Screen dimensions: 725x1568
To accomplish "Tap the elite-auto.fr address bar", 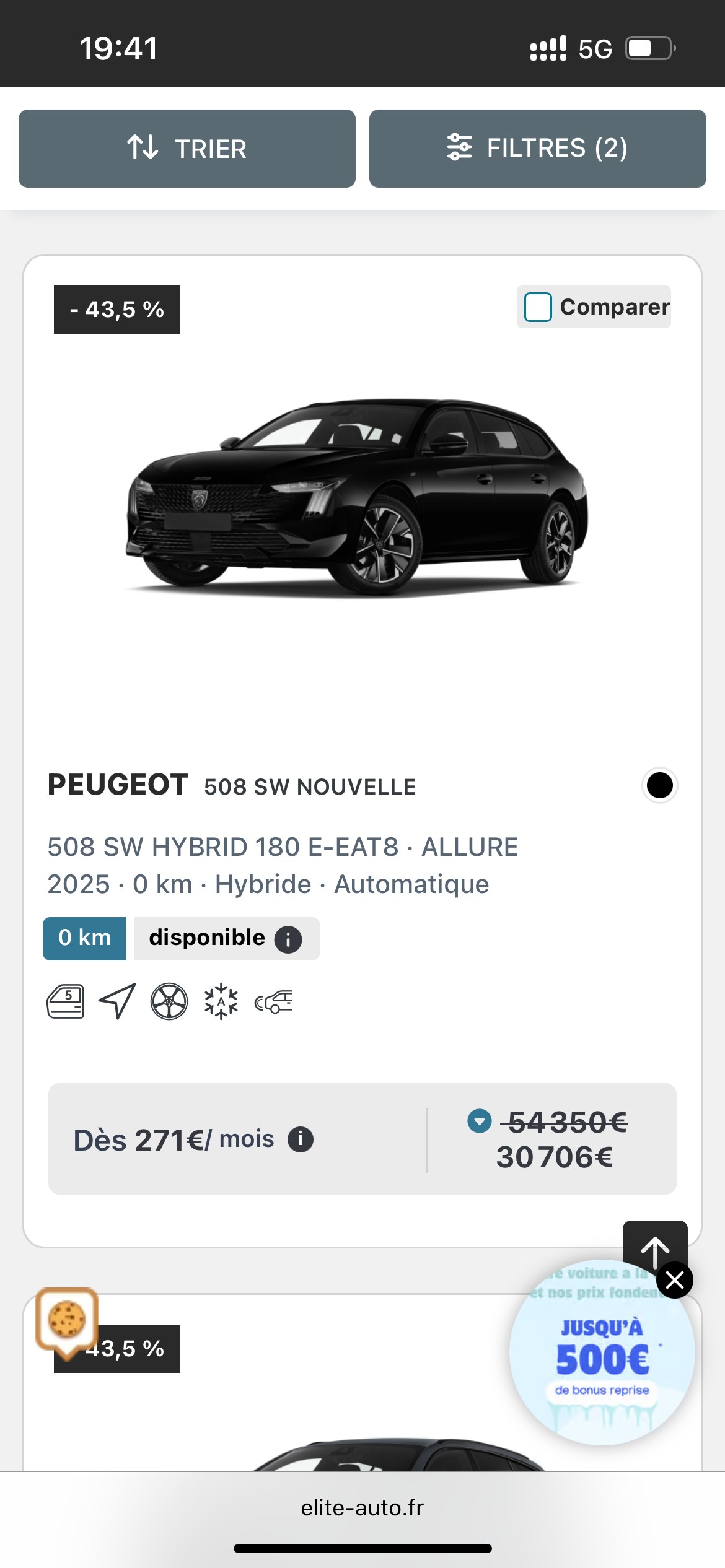I will coord(362,1508).
